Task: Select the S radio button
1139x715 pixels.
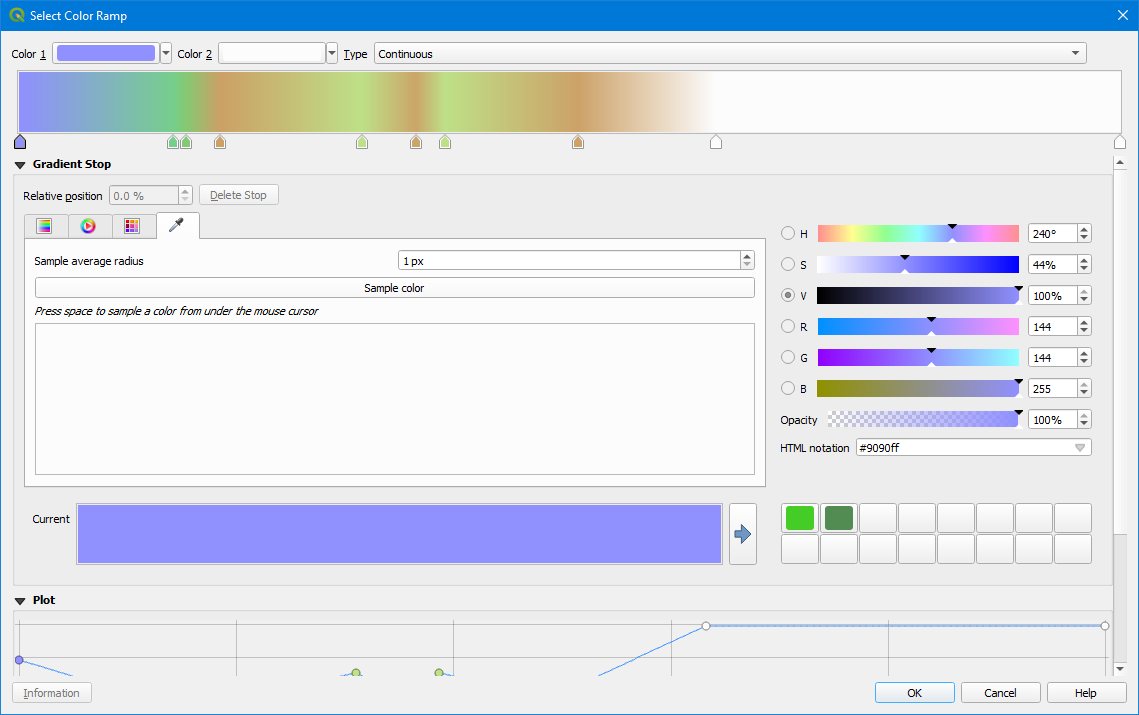Action: click(x=788, y=264)
